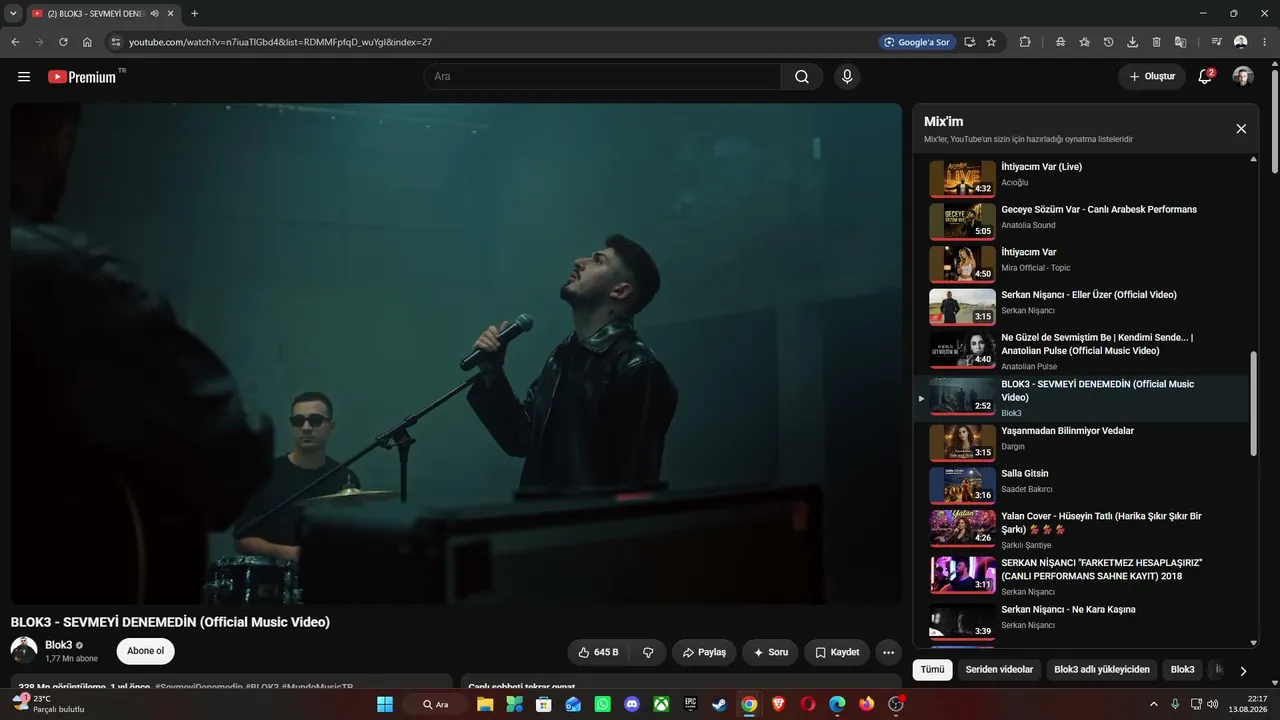The width and height of the screenshot is (1280, 720).
Task: Click the Mix'im playlist scrollbar
Action: tap(1254, 404)
